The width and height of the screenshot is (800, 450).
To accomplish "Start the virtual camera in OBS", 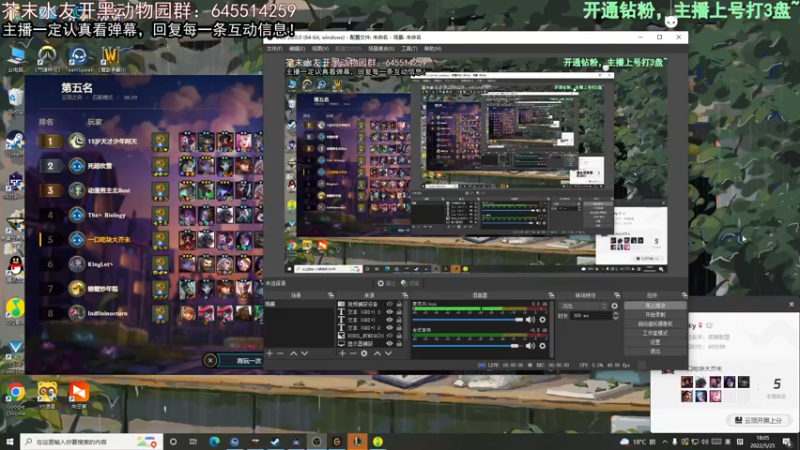I will pyautogui.click(x=655, y=324).
